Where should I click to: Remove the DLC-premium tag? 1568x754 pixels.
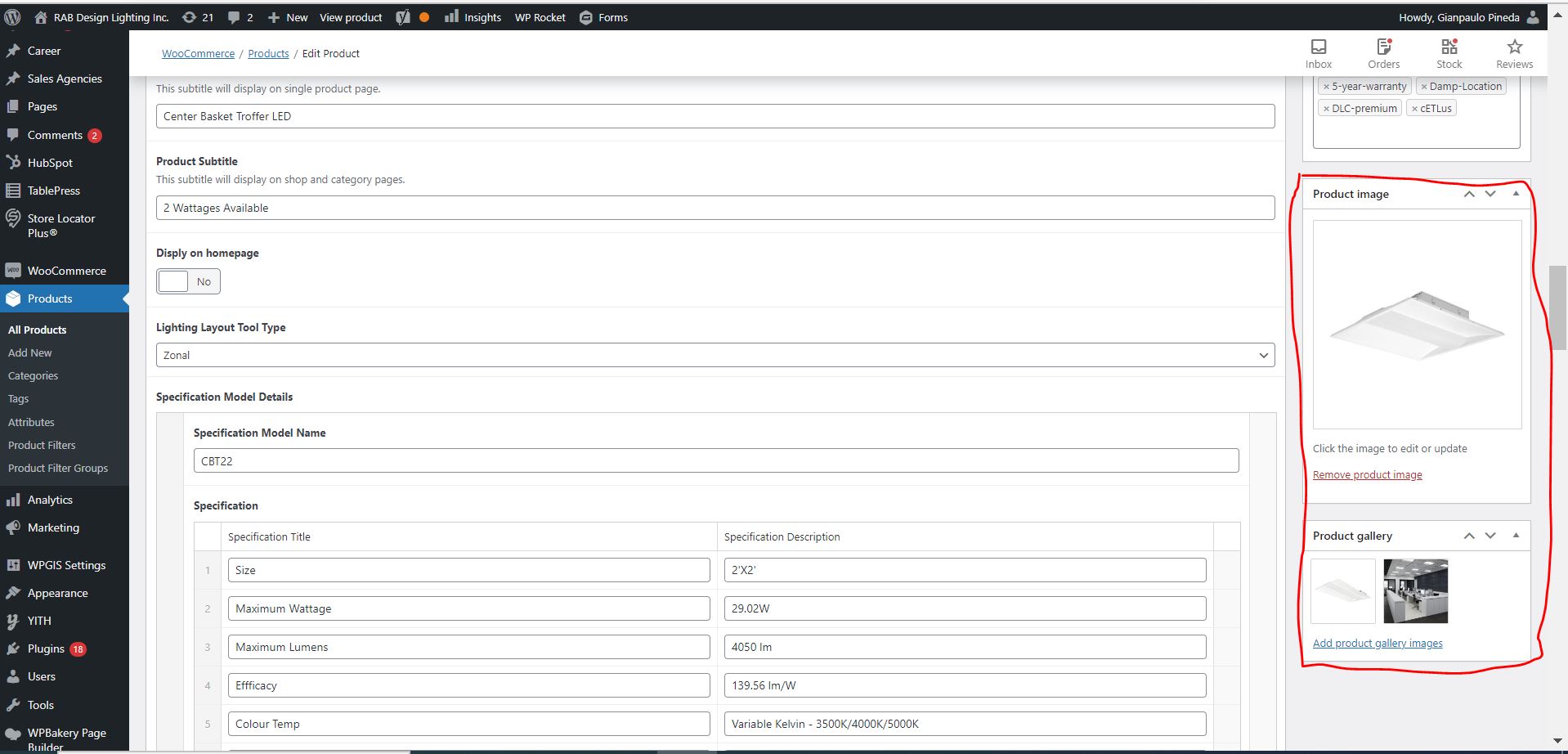[1326, 109]
